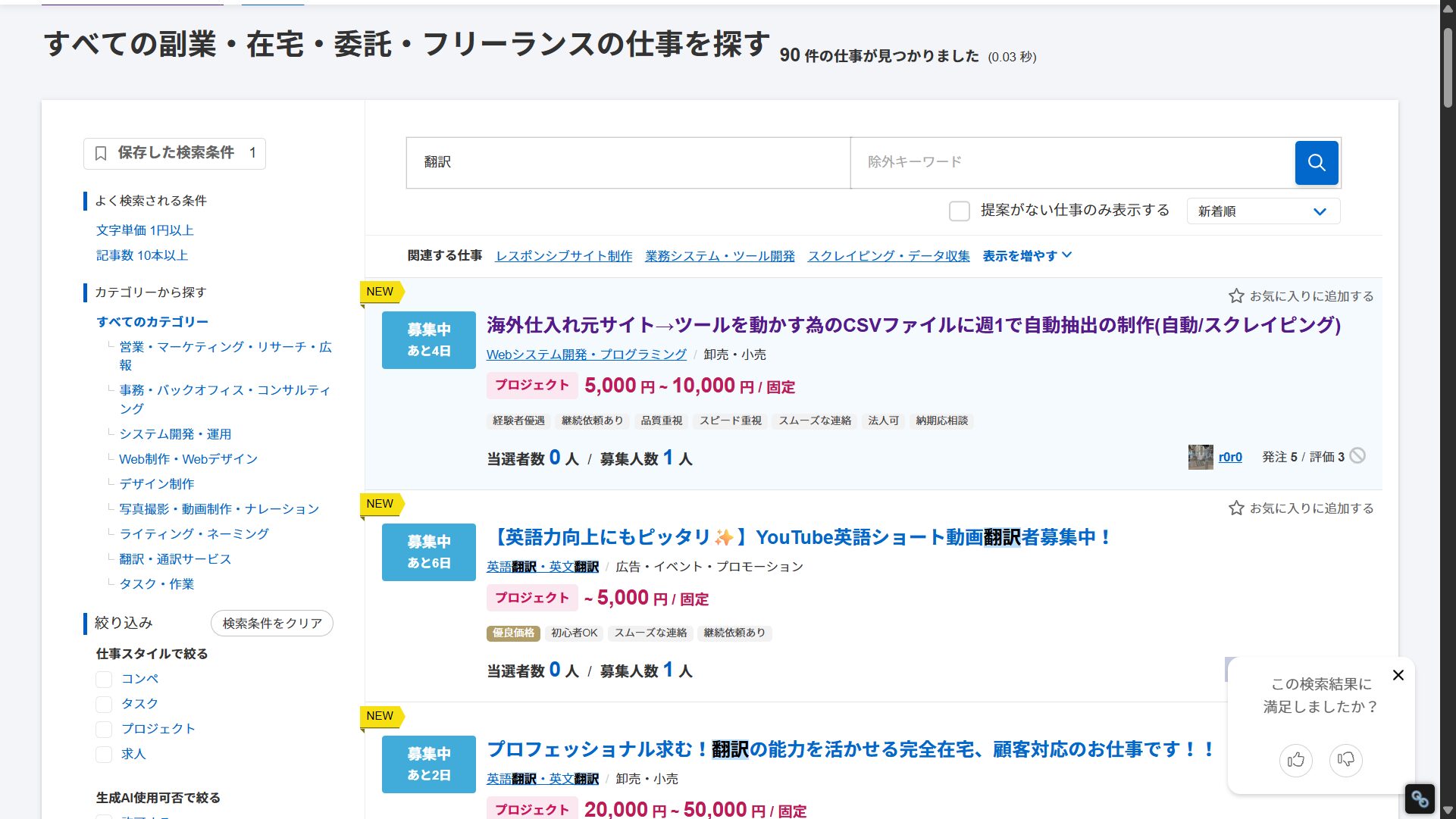Click the block icon next to 評価 3
Screen dimensions: 1456x819
(x=1358, y=456)
